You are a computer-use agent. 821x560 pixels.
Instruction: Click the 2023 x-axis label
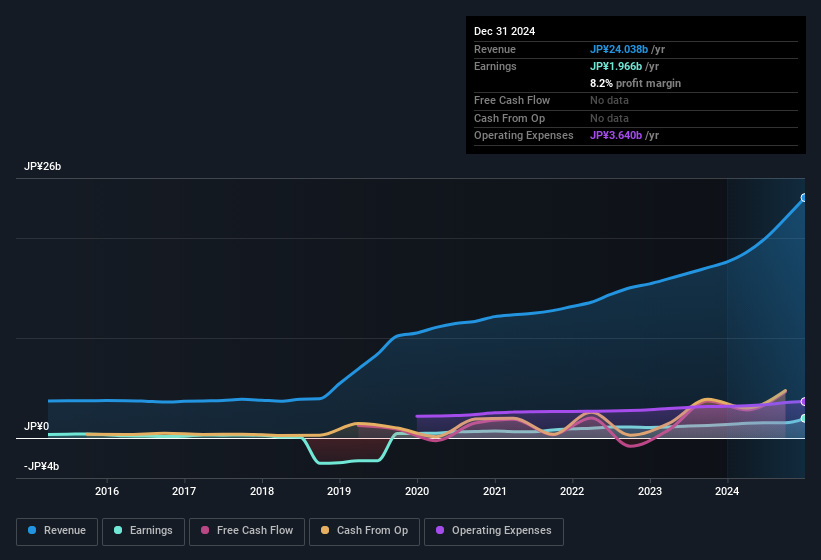650,491
